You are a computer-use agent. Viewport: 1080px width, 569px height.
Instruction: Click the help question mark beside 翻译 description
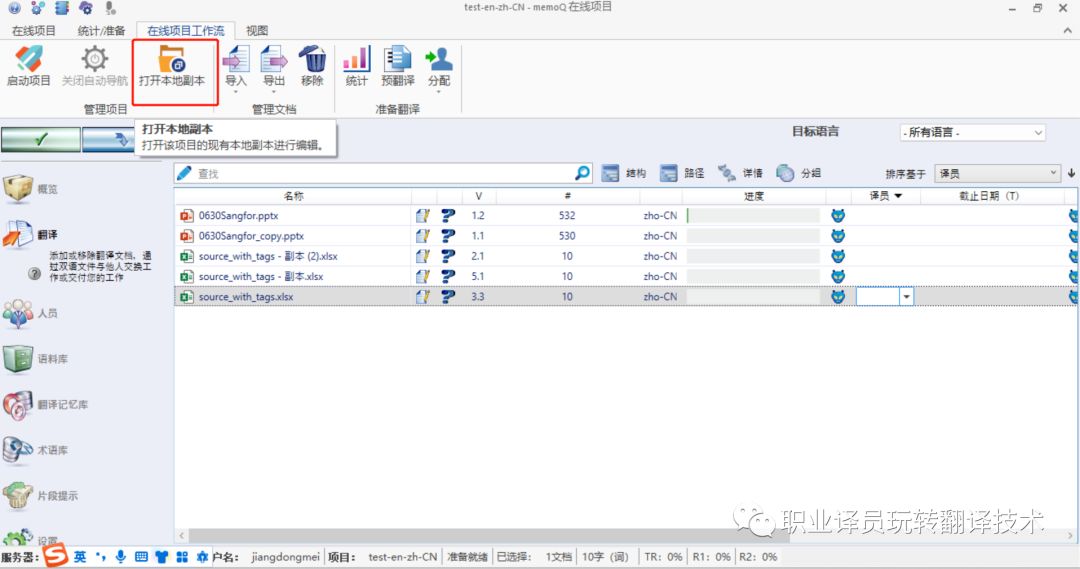click(x=34, y=273)
